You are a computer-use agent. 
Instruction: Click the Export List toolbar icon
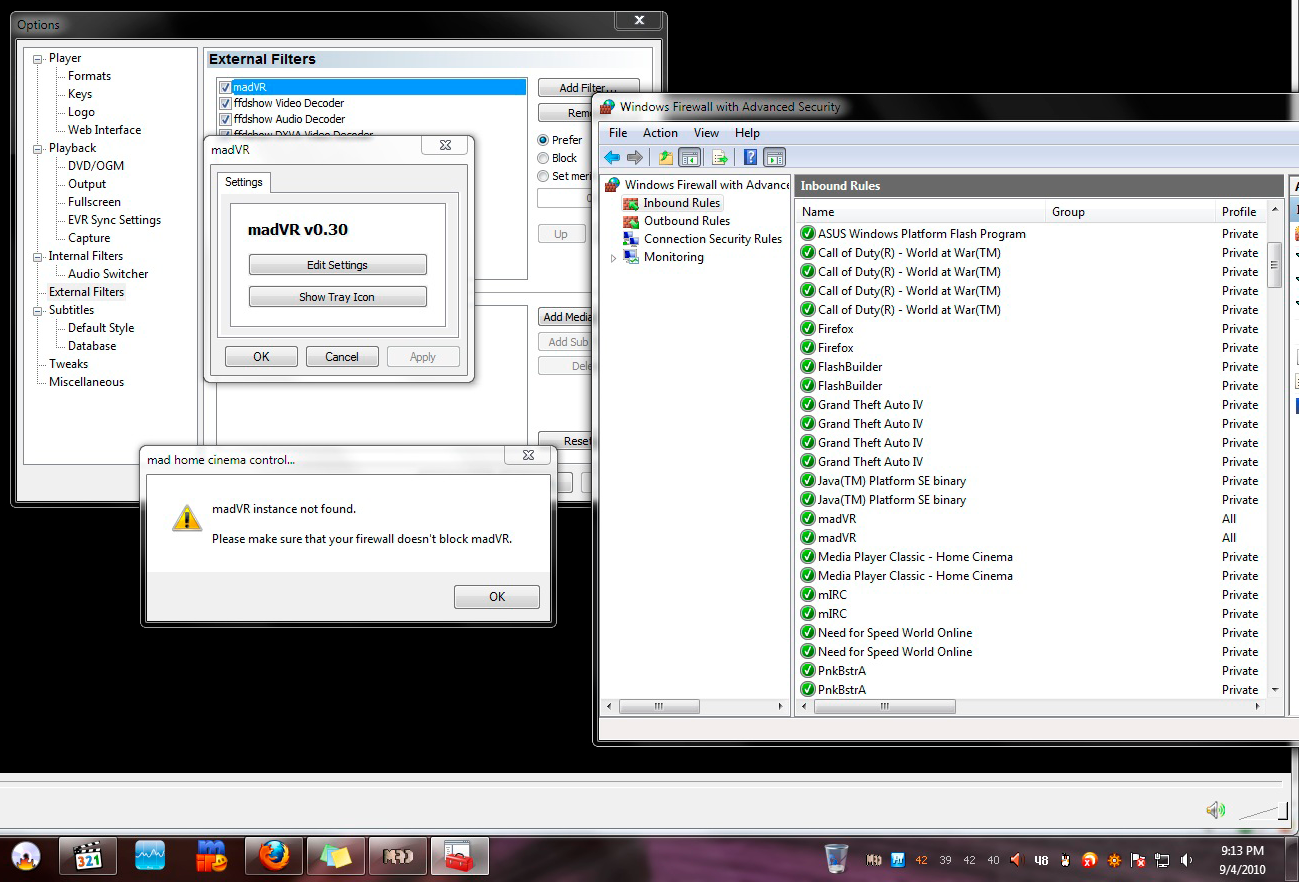719,157
